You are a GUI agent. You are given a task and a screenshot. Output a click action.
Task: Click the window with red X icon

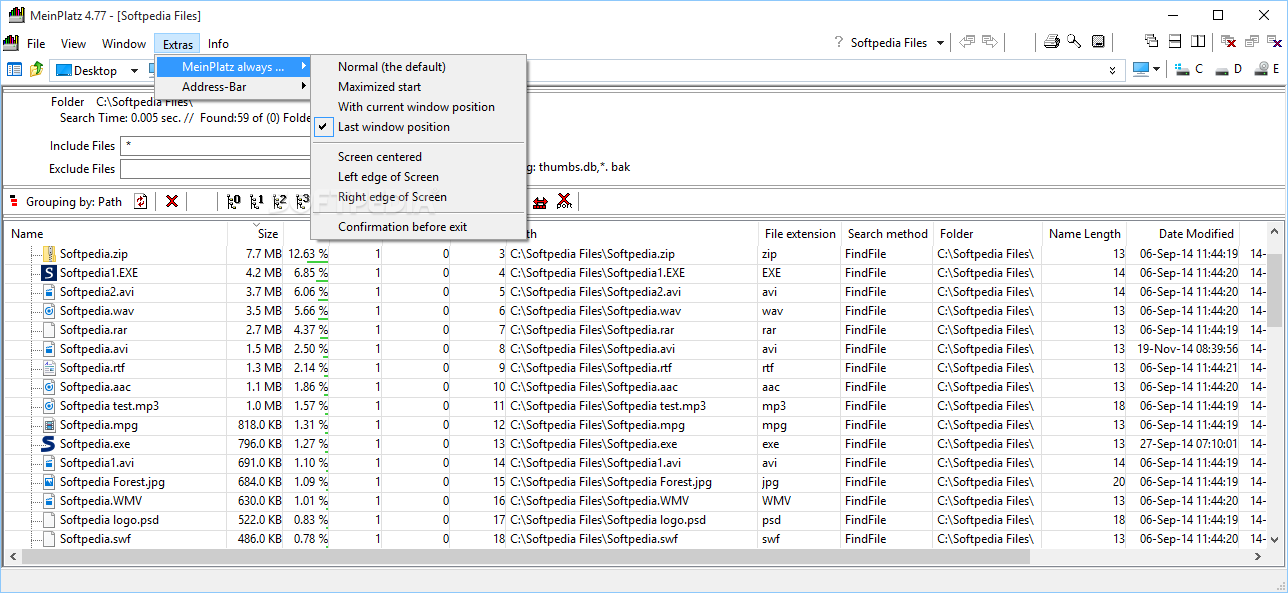click(x=1228, y=42)
